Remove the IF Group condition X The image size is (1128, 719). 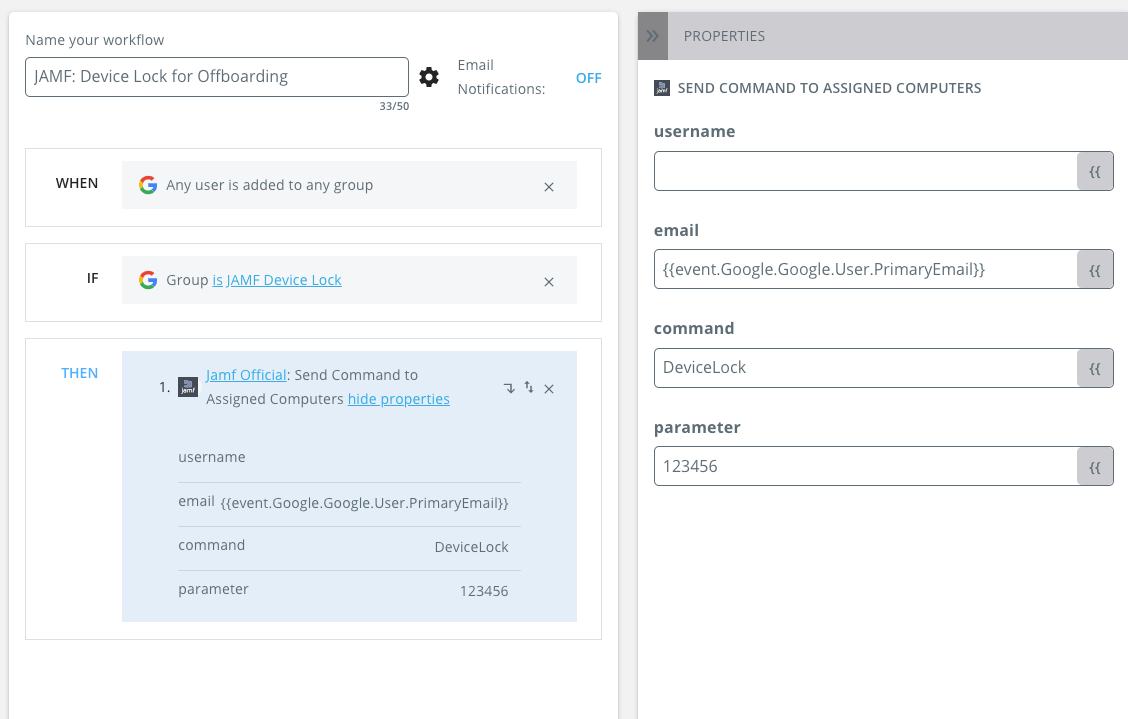click(549, 282)
